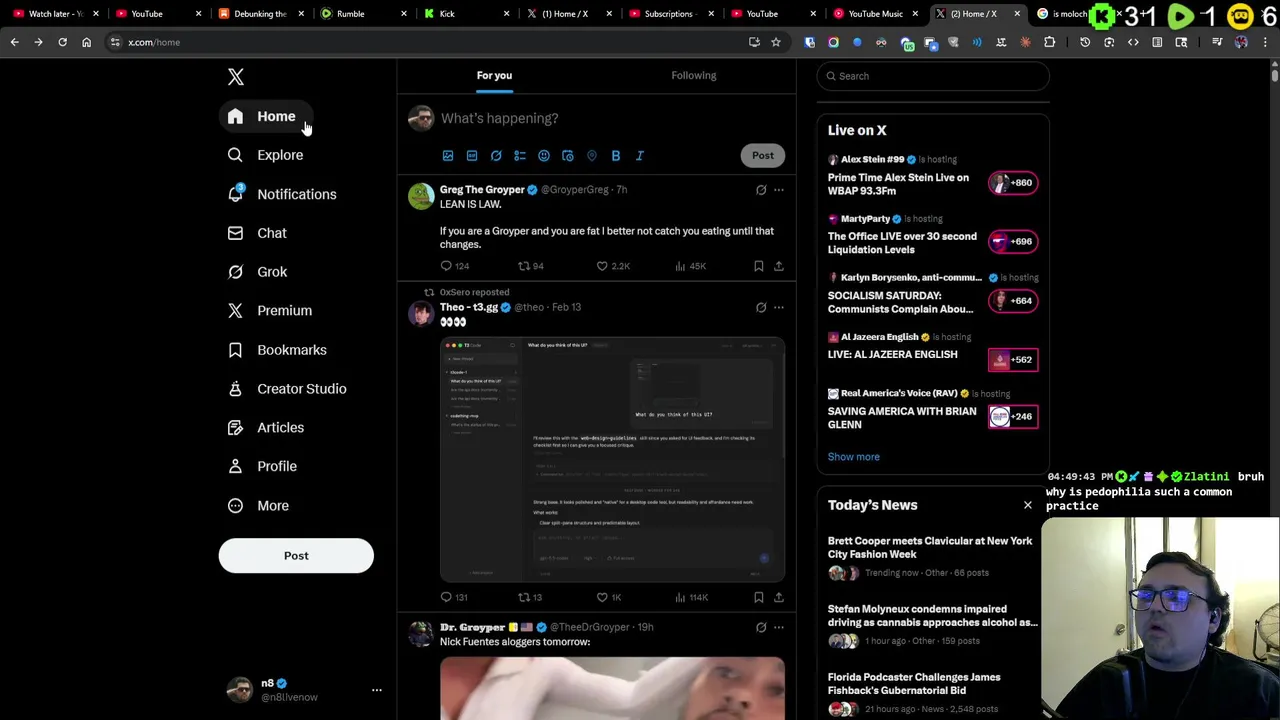
Task: Click the x.com/home address bar
Action: (430, 42)
